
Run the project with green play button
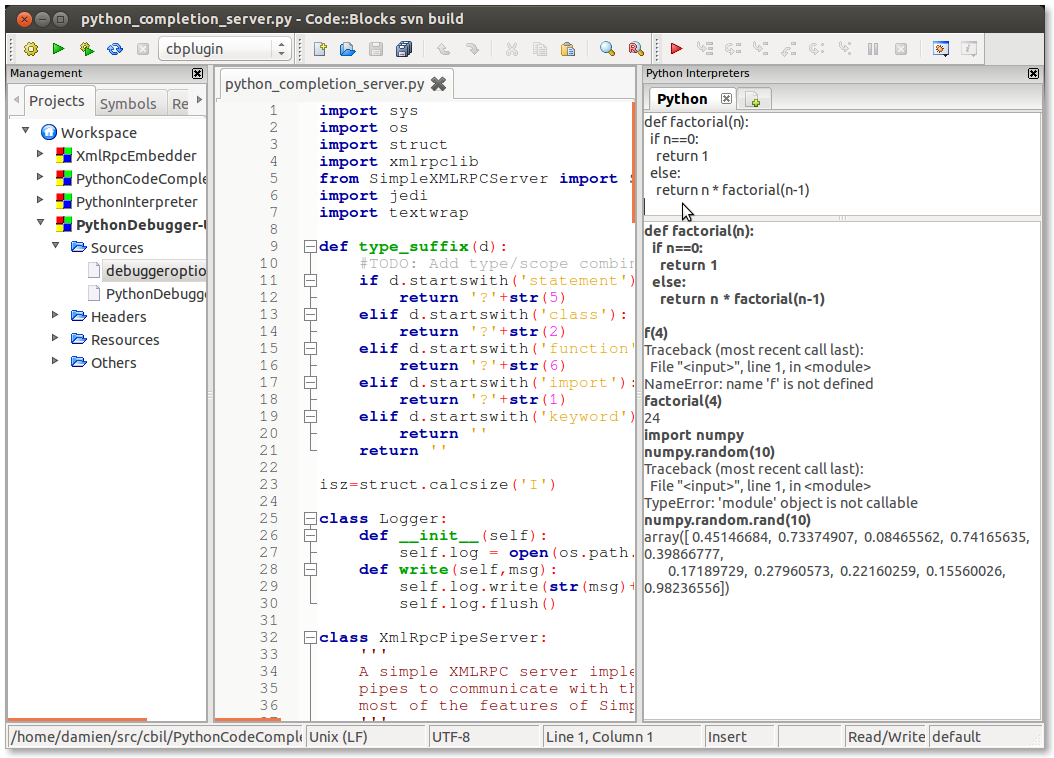[x=58, y=48]
